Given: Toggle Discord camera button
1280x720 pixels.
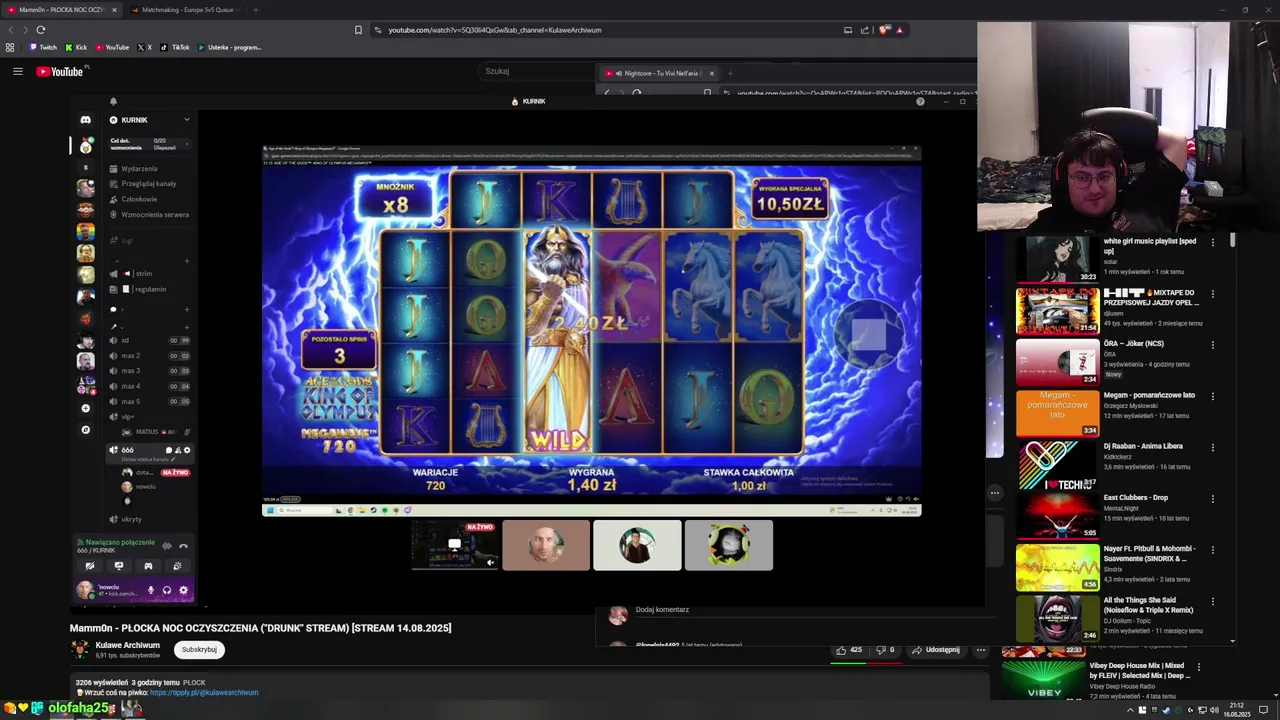Looking at the screenshot, I should coord(89,566).
